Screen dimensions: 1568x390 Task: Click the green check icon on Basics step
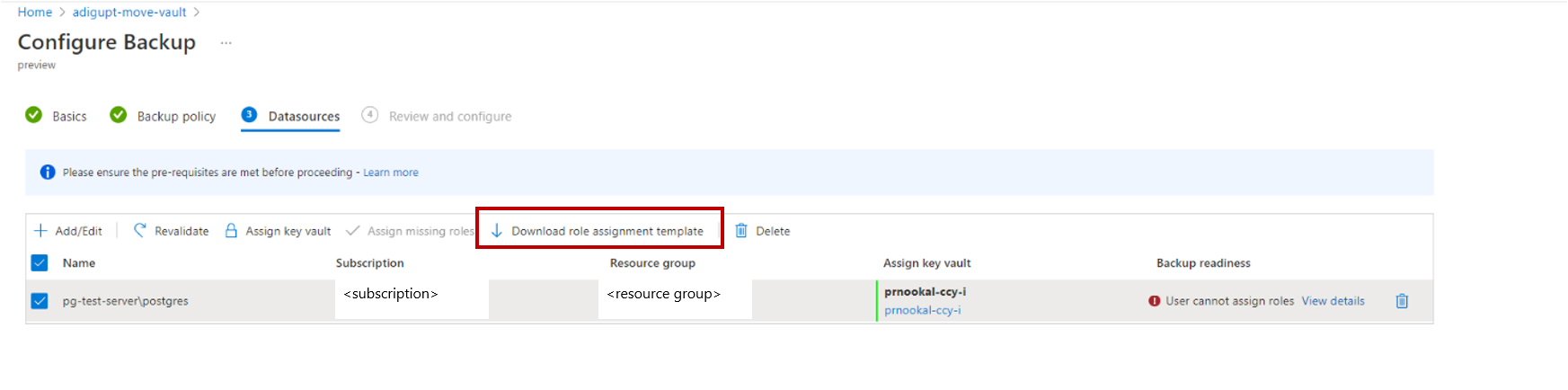(34, 115)
